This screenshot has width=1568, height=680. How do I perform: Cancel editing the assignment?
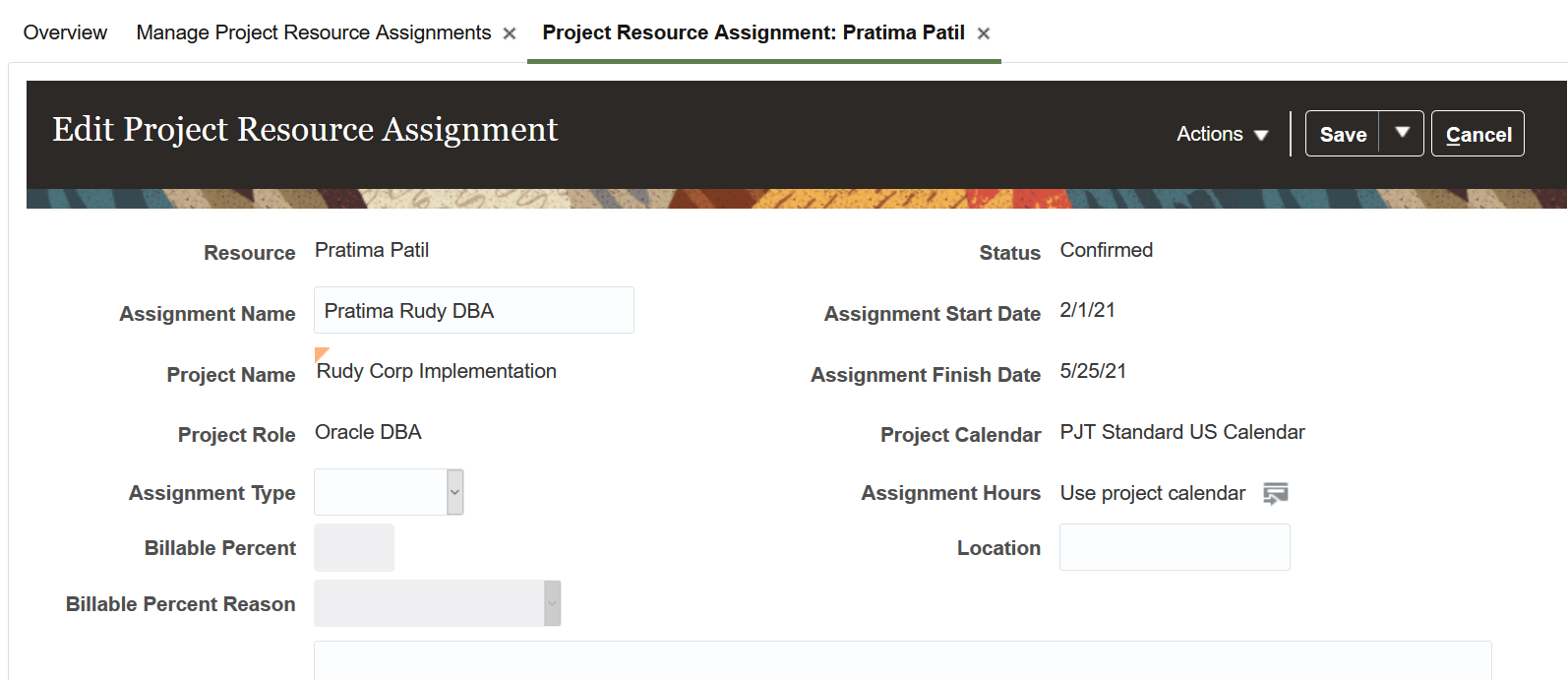click(1478, 134)
